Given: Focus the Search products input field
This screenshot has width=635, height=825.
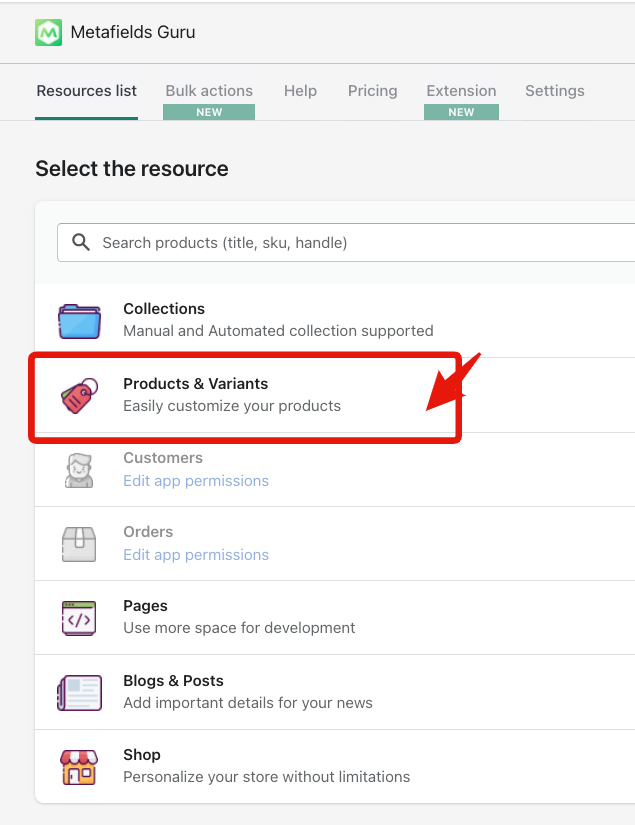Looking at the screenshot, I should coord(360,243).
